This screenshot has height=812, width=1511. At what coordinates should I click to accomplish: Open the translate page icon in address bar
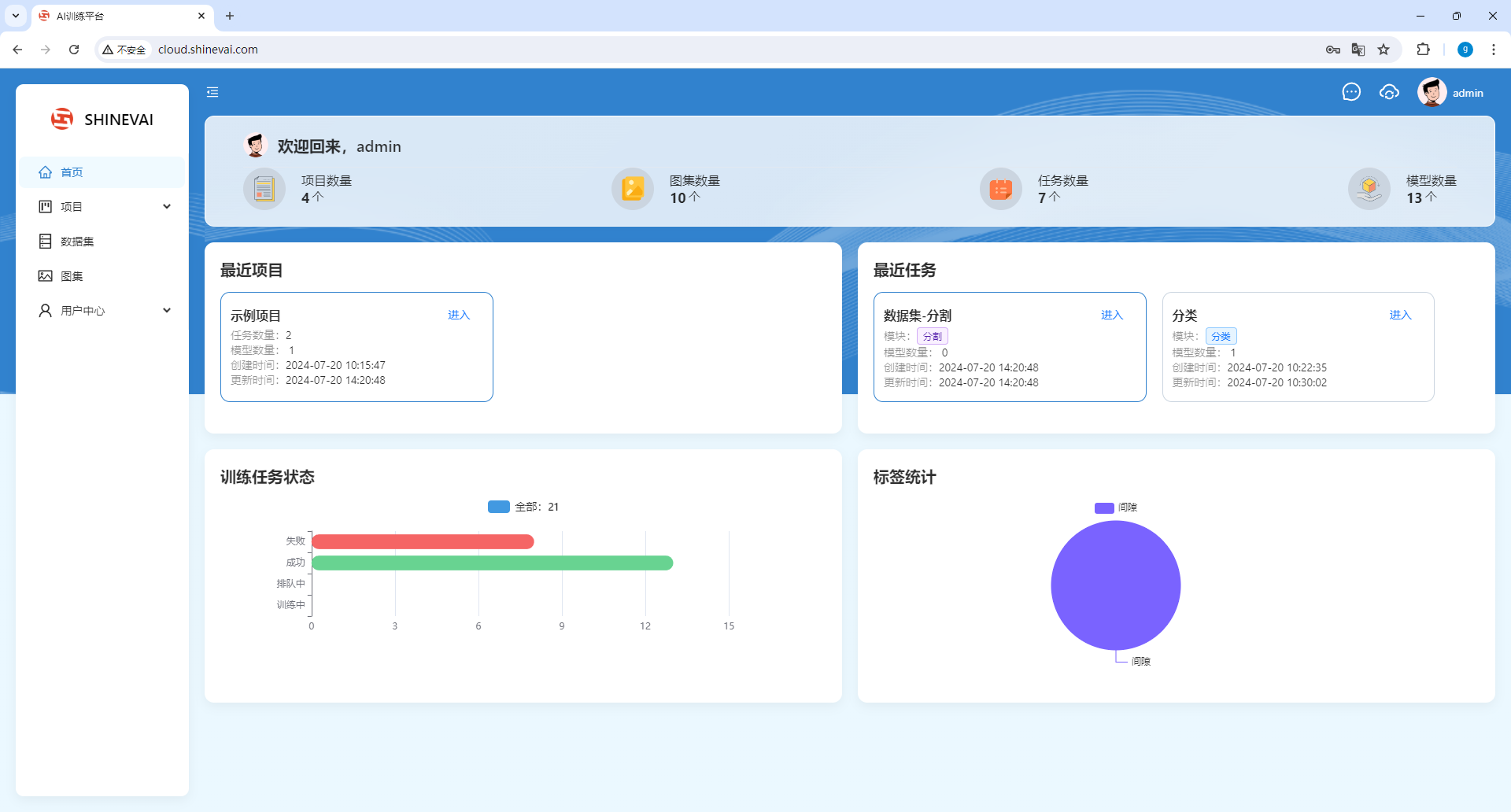click(x=1358, y=50)
